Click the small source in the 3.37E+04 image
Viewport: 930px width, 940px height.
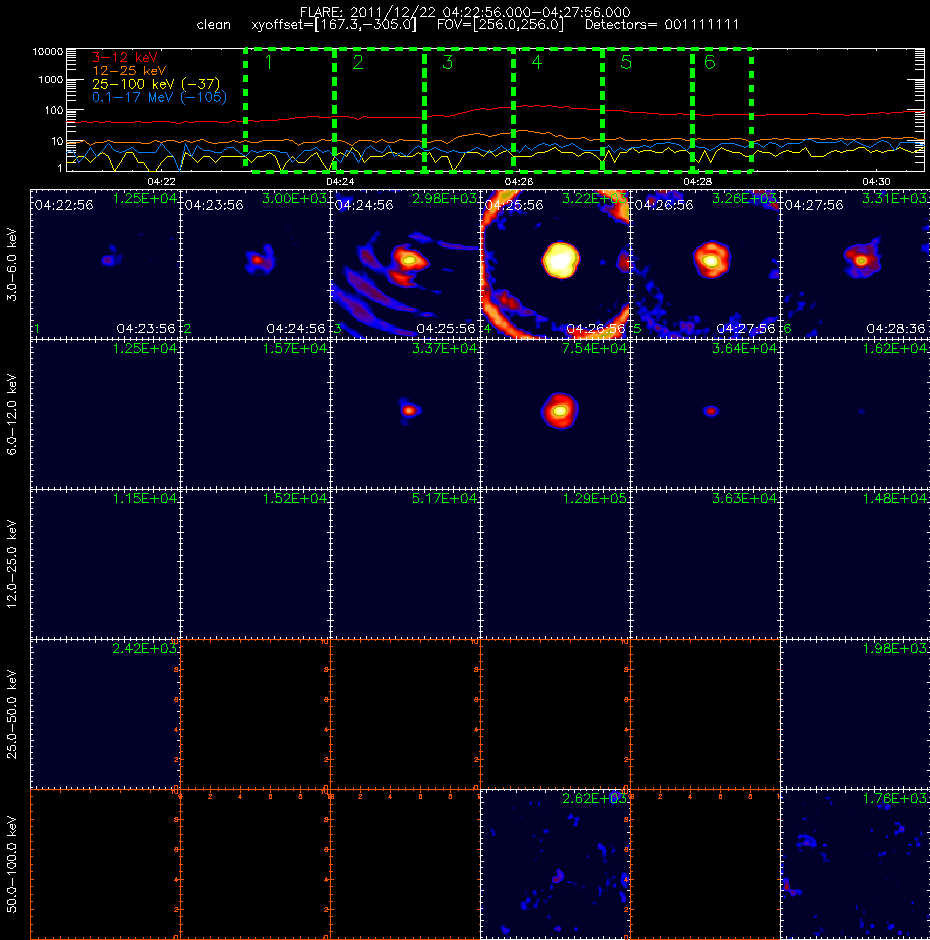[410, 411]
